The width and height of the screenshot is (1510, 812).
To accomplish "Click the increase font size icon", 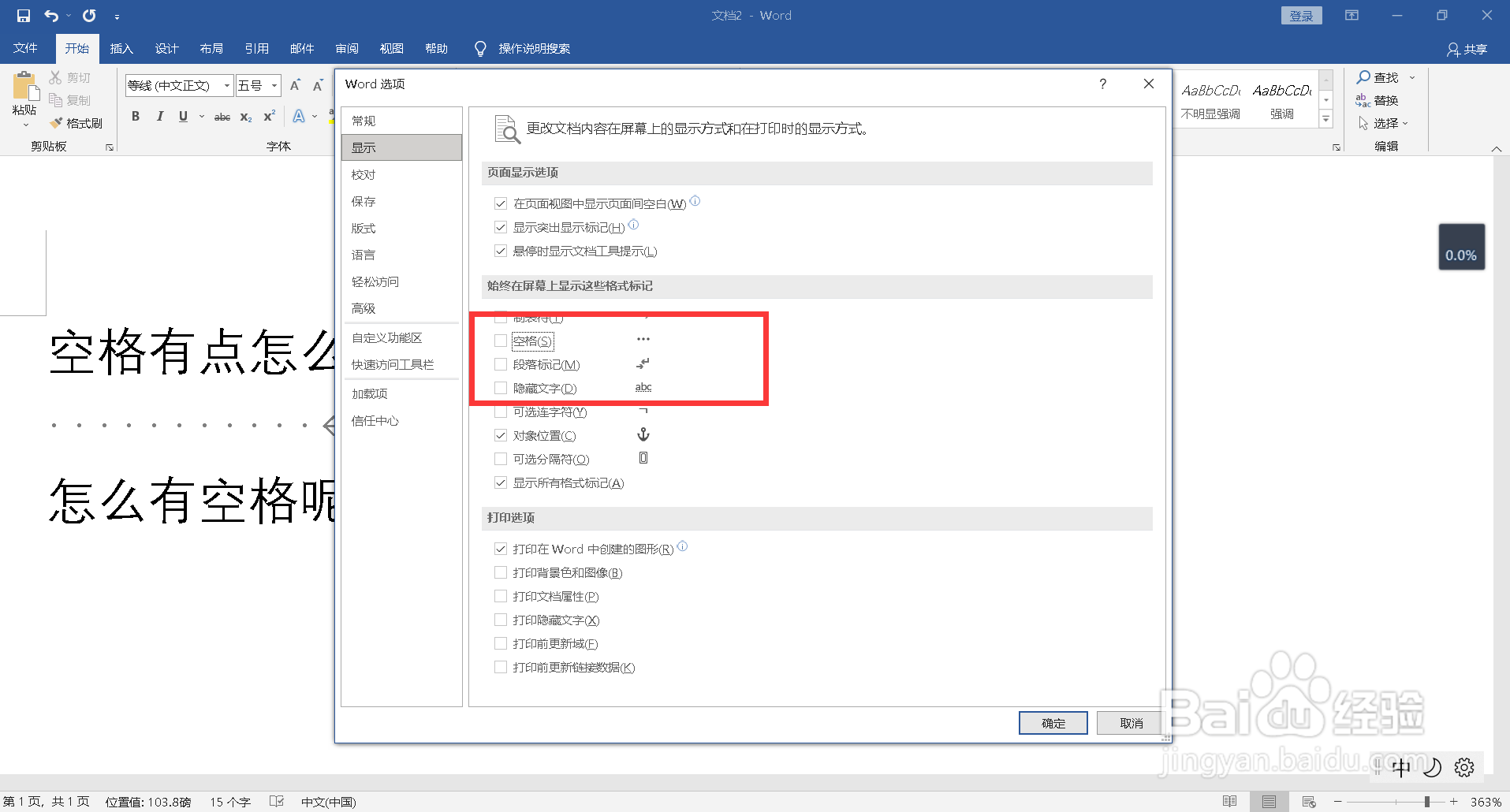I will pyautogui.click(x=295, y=85).
